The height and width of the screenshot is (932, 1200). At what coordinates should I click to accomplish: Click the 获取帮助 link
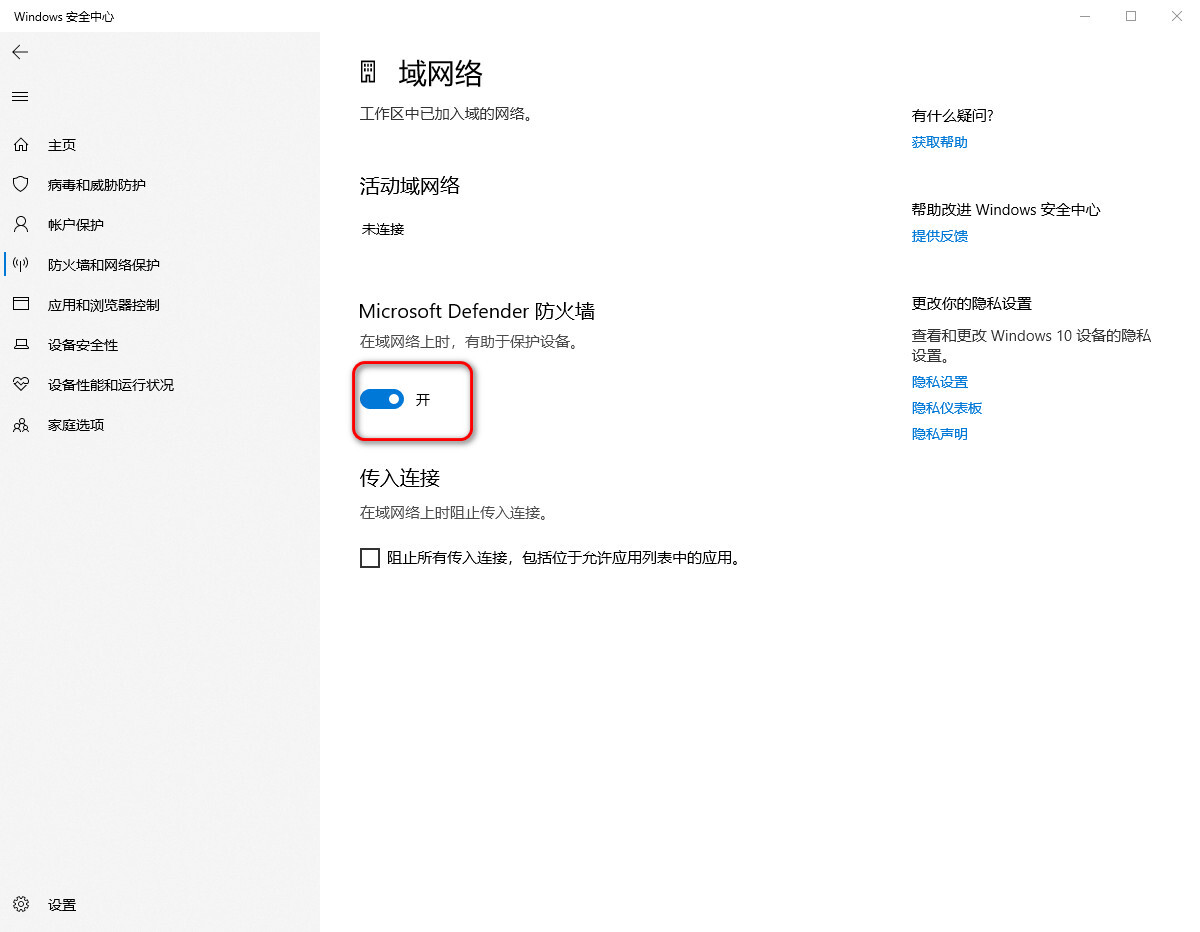(x=940, y=142)
